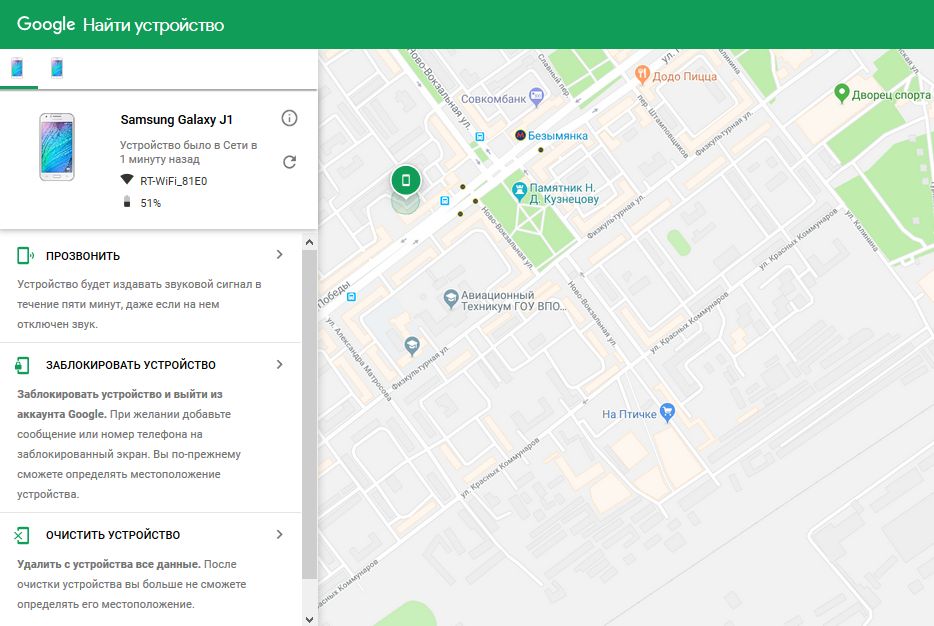The height and width of the screenshot is (626, 934).
Task: Click the Samsung Galaxy J1 phone image
Action: click(56, 147)
